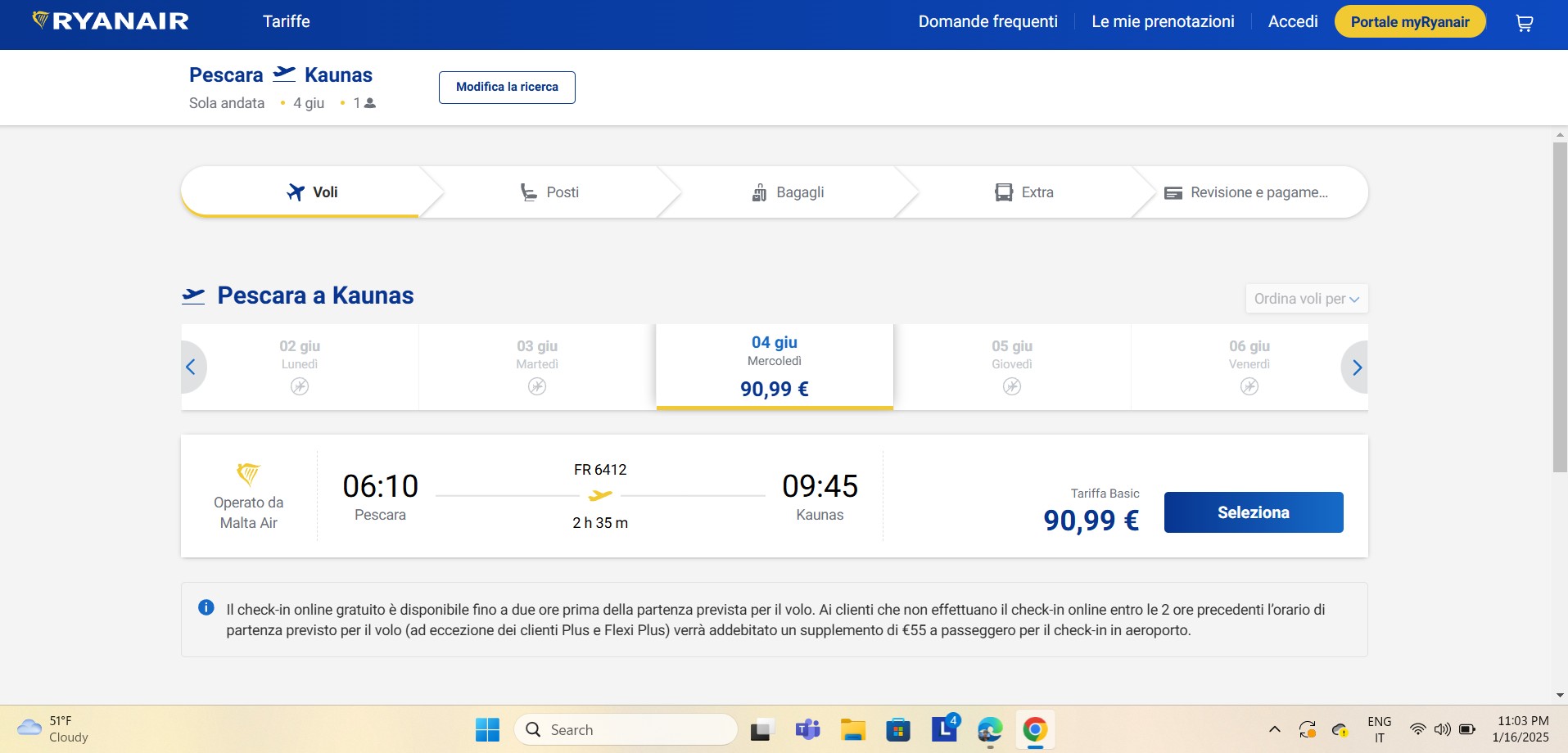
Task: Click the page vertical scrollbar thumb
Action: [1560, 307]
